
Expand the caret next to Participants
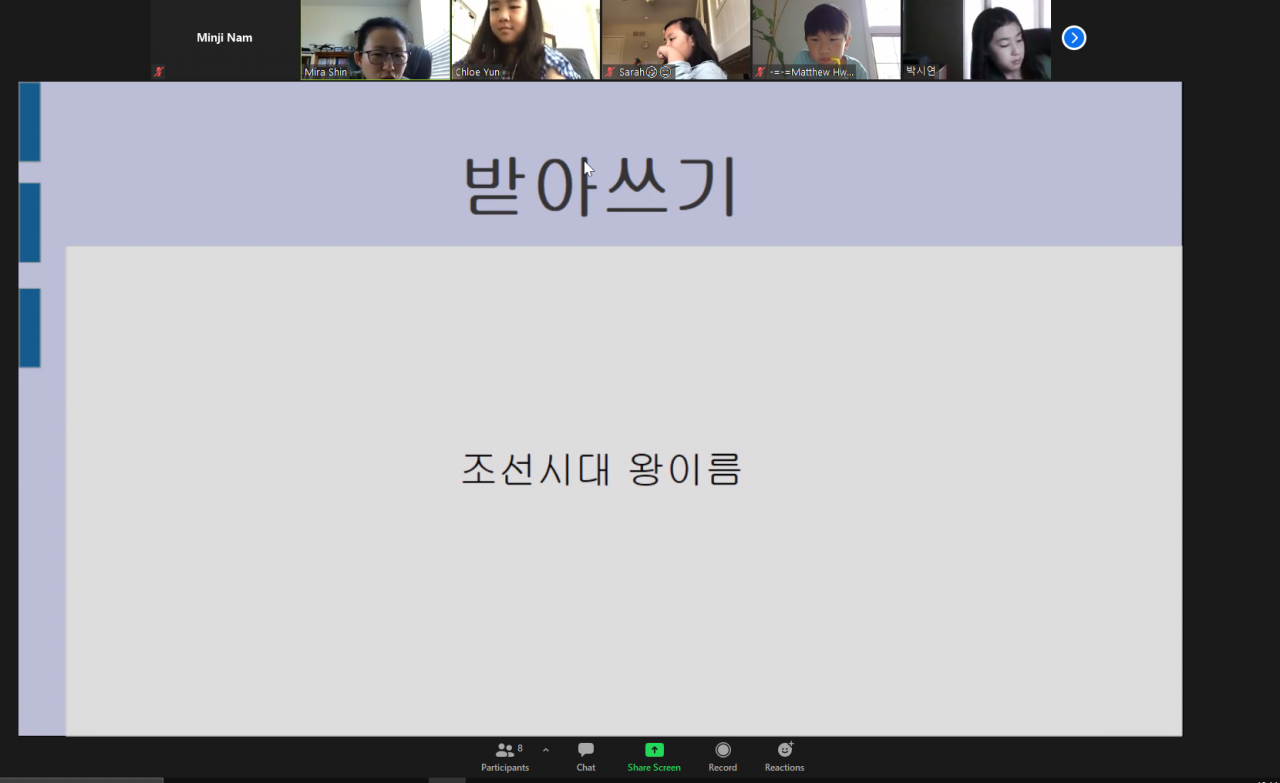coord(546,750)
